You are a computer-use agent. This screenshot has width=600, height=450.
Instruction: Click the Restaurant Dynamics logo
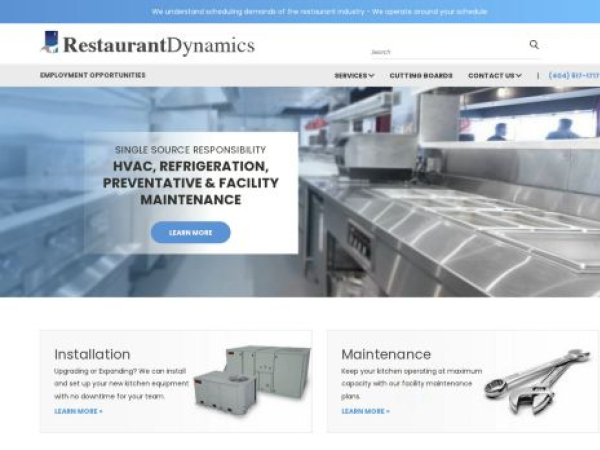148,44
